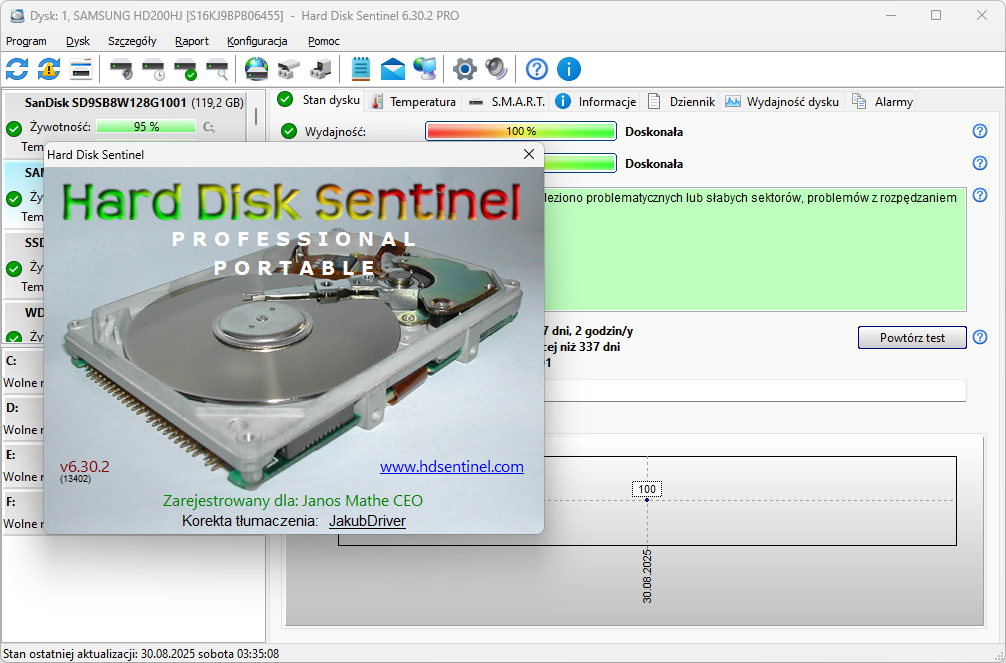1006x663 pixels.
Task: Click the globe and monitor network icon
Action: pos(425,69)
